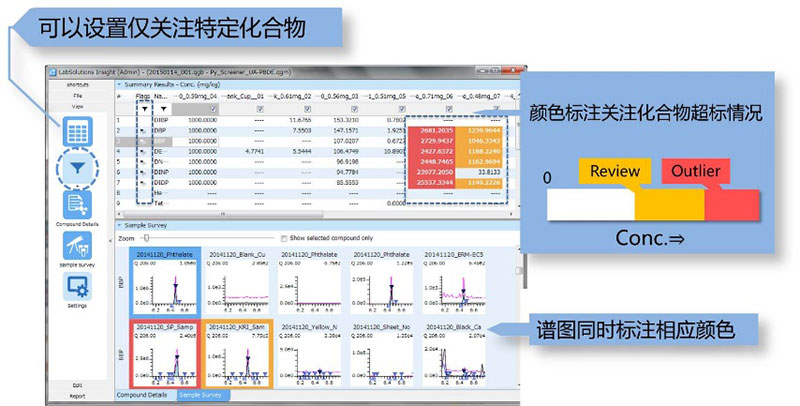
Task: Click the Report item at sidebar bottom
Action: click(77, 394)
